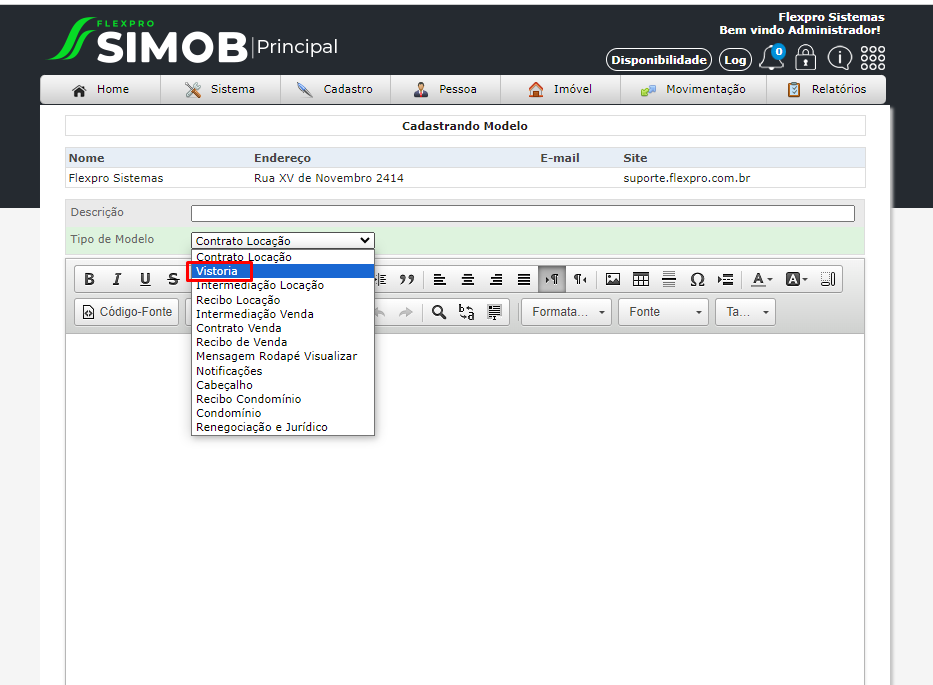Click the padlock icon in header
Image resolution: width=933 pixels, height=685 pixels.
(806, 58)
